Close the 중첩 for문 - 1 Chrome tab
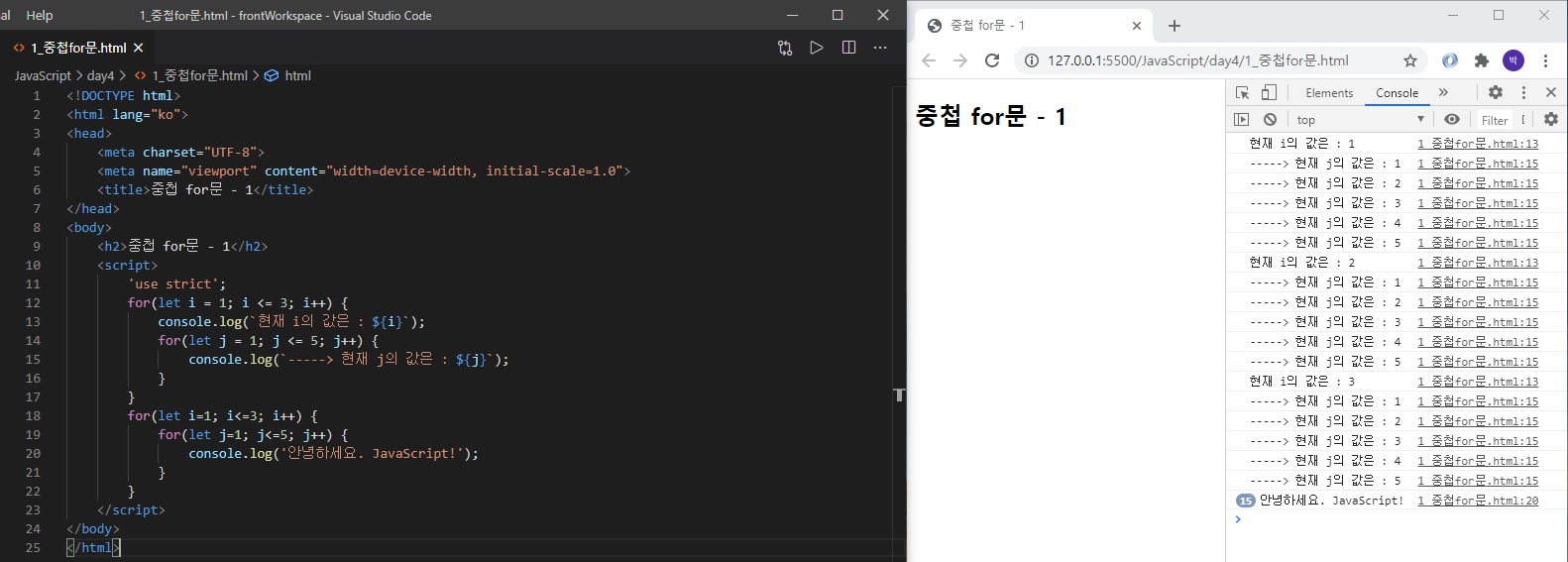1568x562 pixels. click(1137, 26)
